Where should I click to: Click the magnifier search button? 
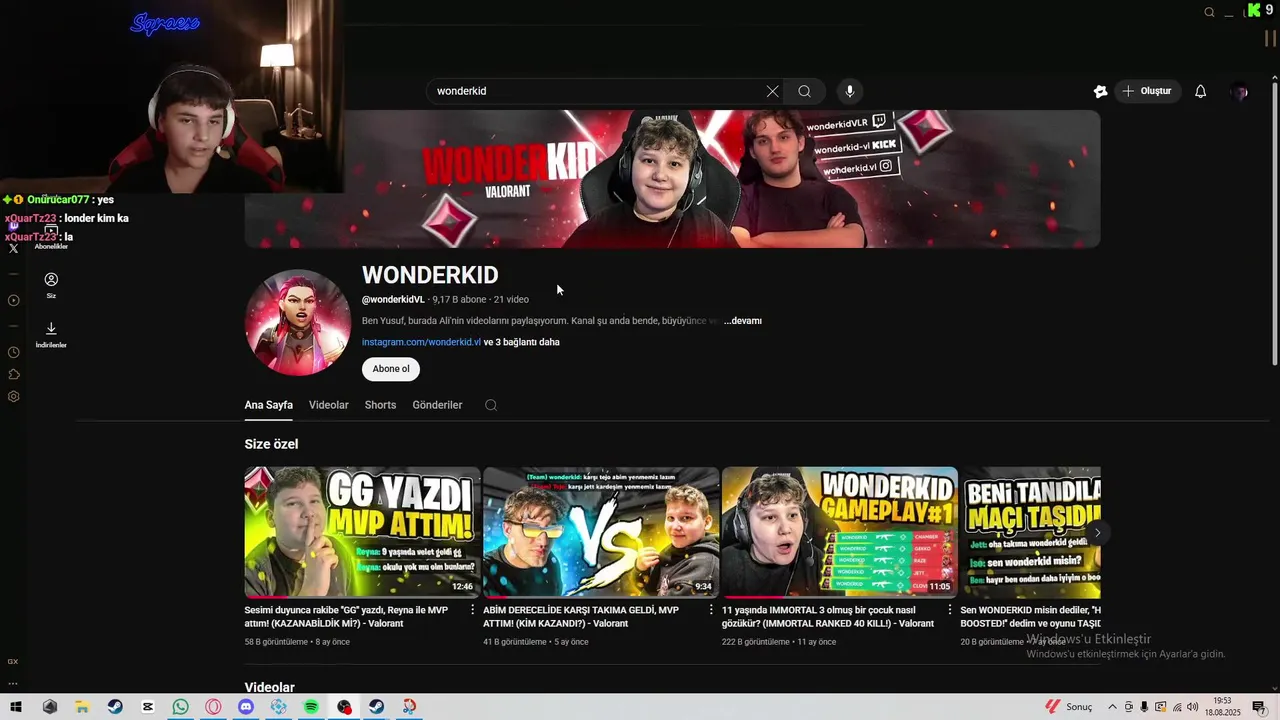(x=804, y=91)
